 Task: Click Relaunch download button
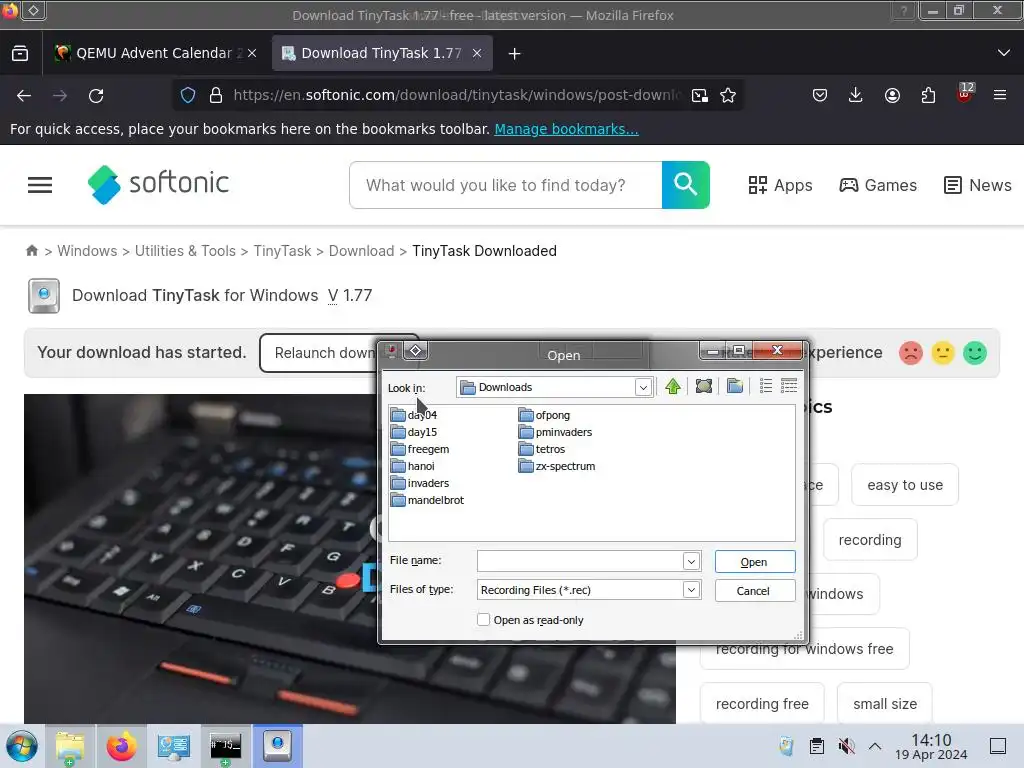pyautogui.click(x=319, y=353)
